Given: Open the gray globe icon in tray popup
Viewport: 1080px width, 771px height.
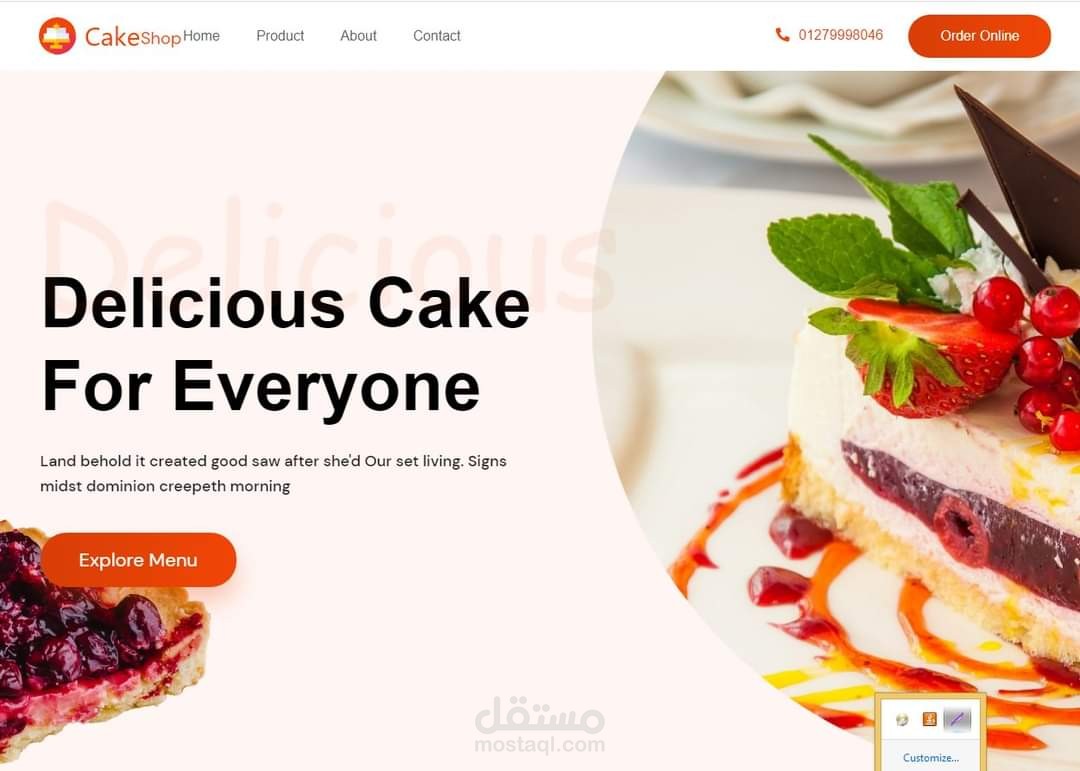Looking at the screenshot, I should [x=902, y=720].
